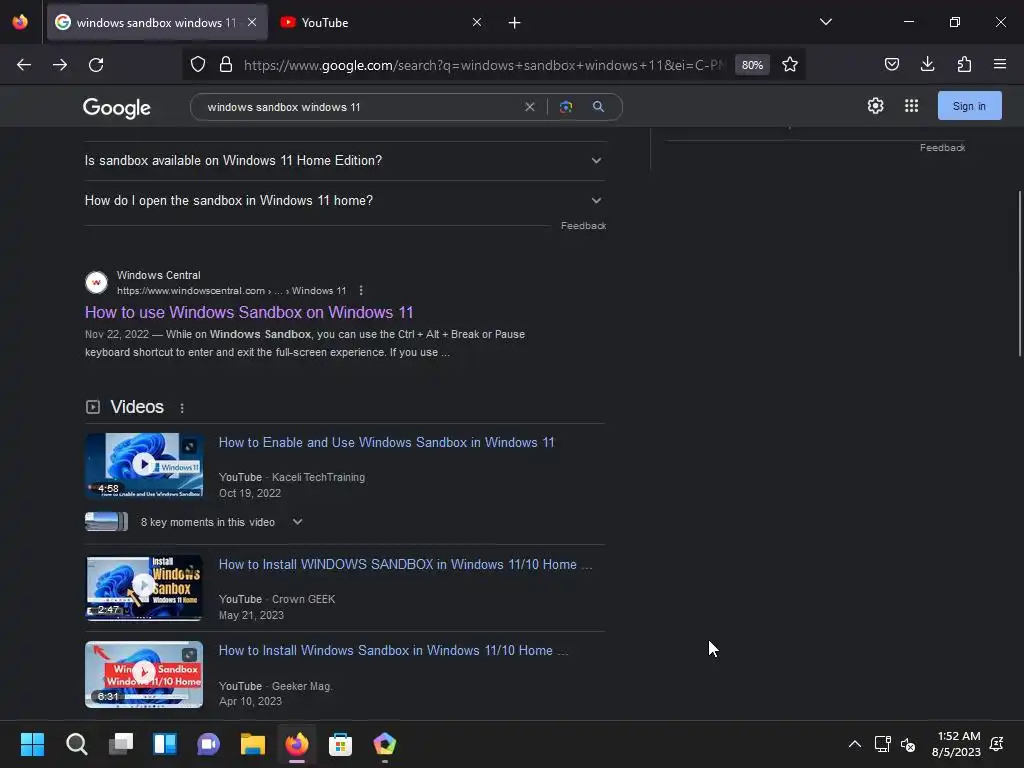The width and height of the screenshot is (1024, 768).
Task: Click the address bar URL
Action: pos(483,65)
